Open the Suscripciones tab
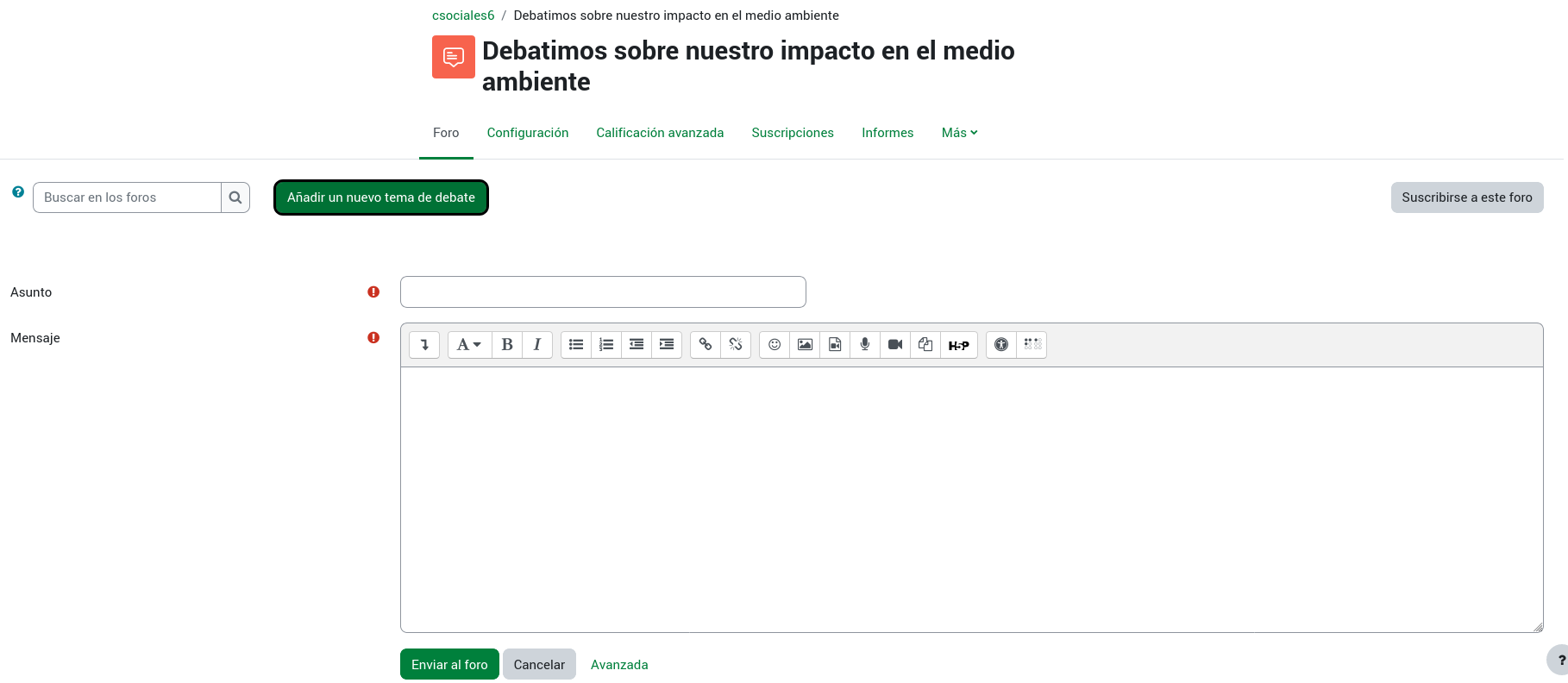1568x683 pixels. [x=793, y=133]
